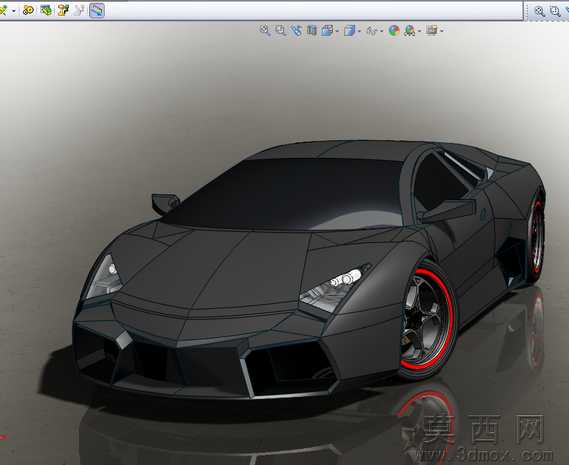This screenshot has width=569, height=465.
Task: Expand the View Settings dropdown arrow
Action: tap(442, 31)
